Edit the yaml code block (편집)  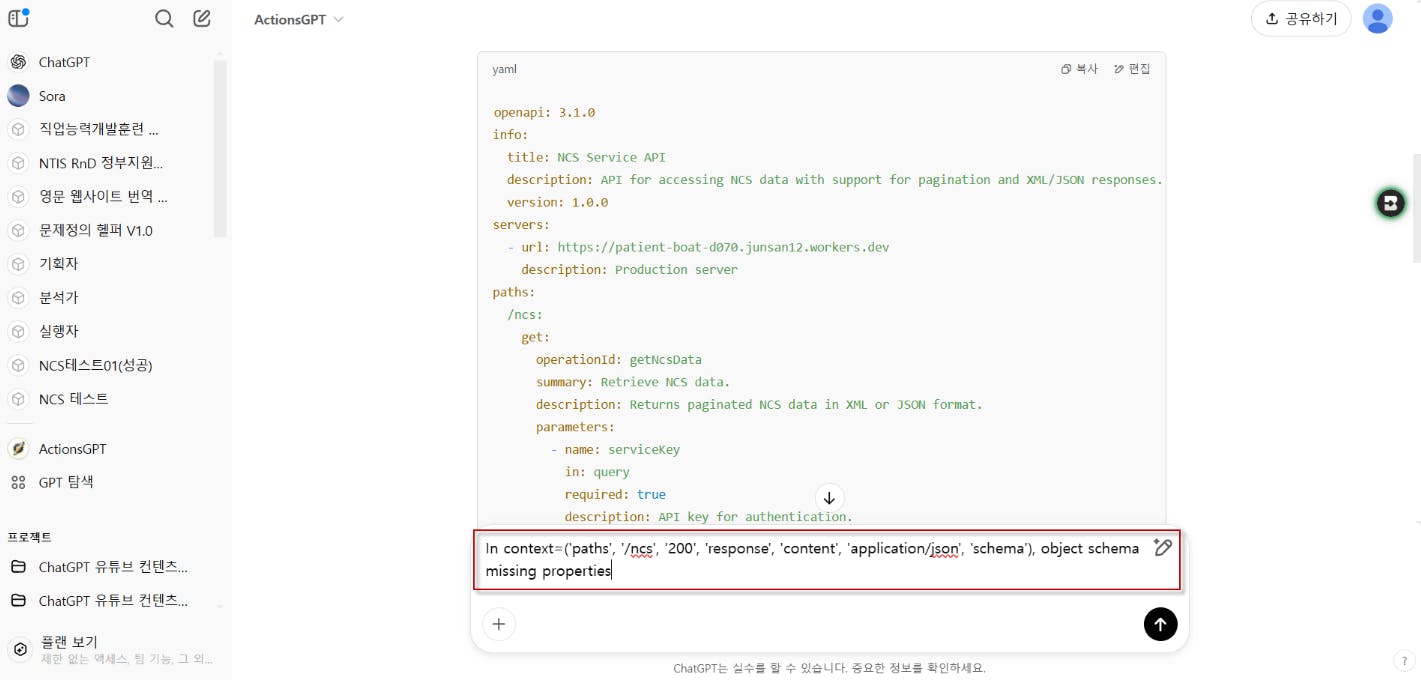pyautogui.click(x=1132, y=69)
